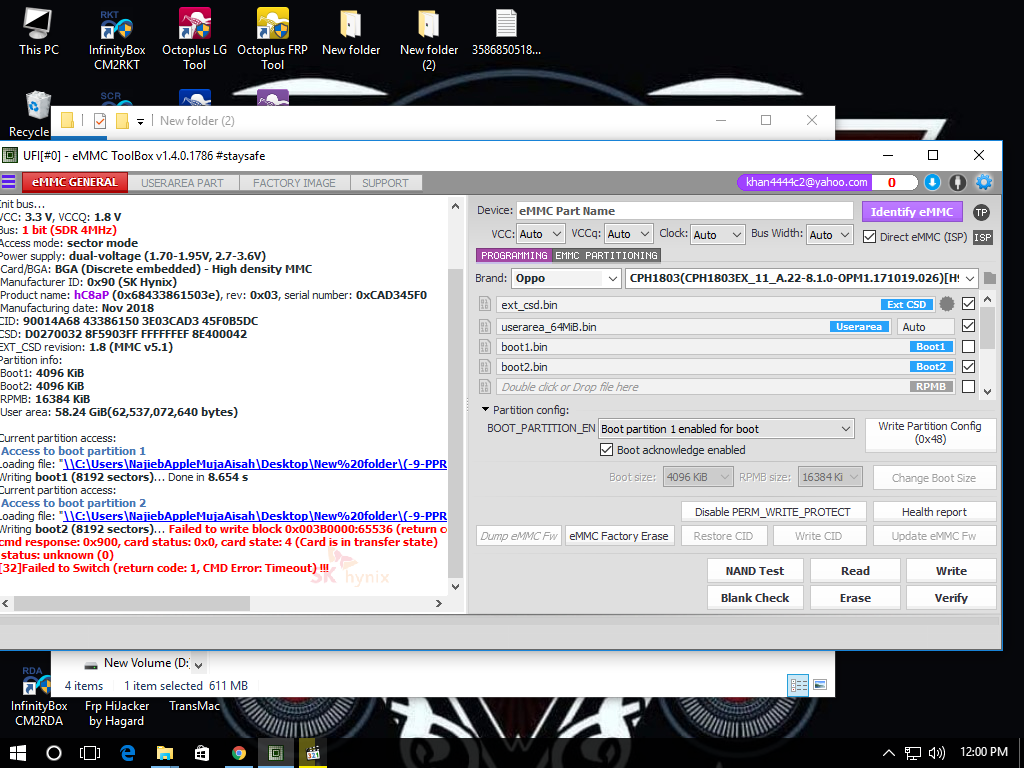The height and width of the screenshot is (768, 1024).
Task: Click the folder browse icon beside model
Action: [x=990, y=278]
